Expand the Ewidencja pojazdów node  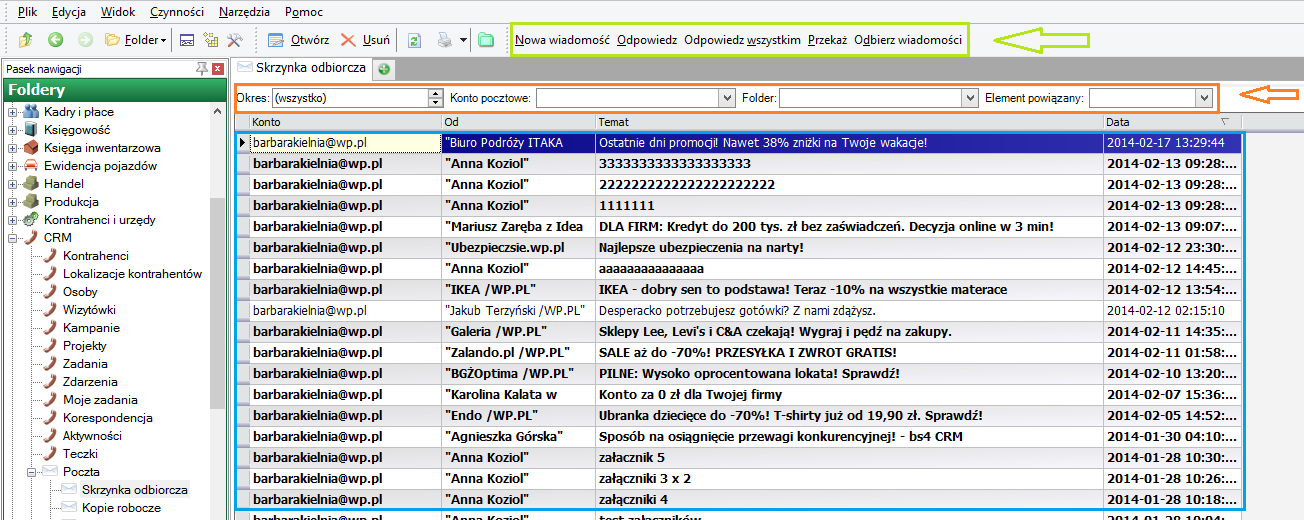coord(13,166)
